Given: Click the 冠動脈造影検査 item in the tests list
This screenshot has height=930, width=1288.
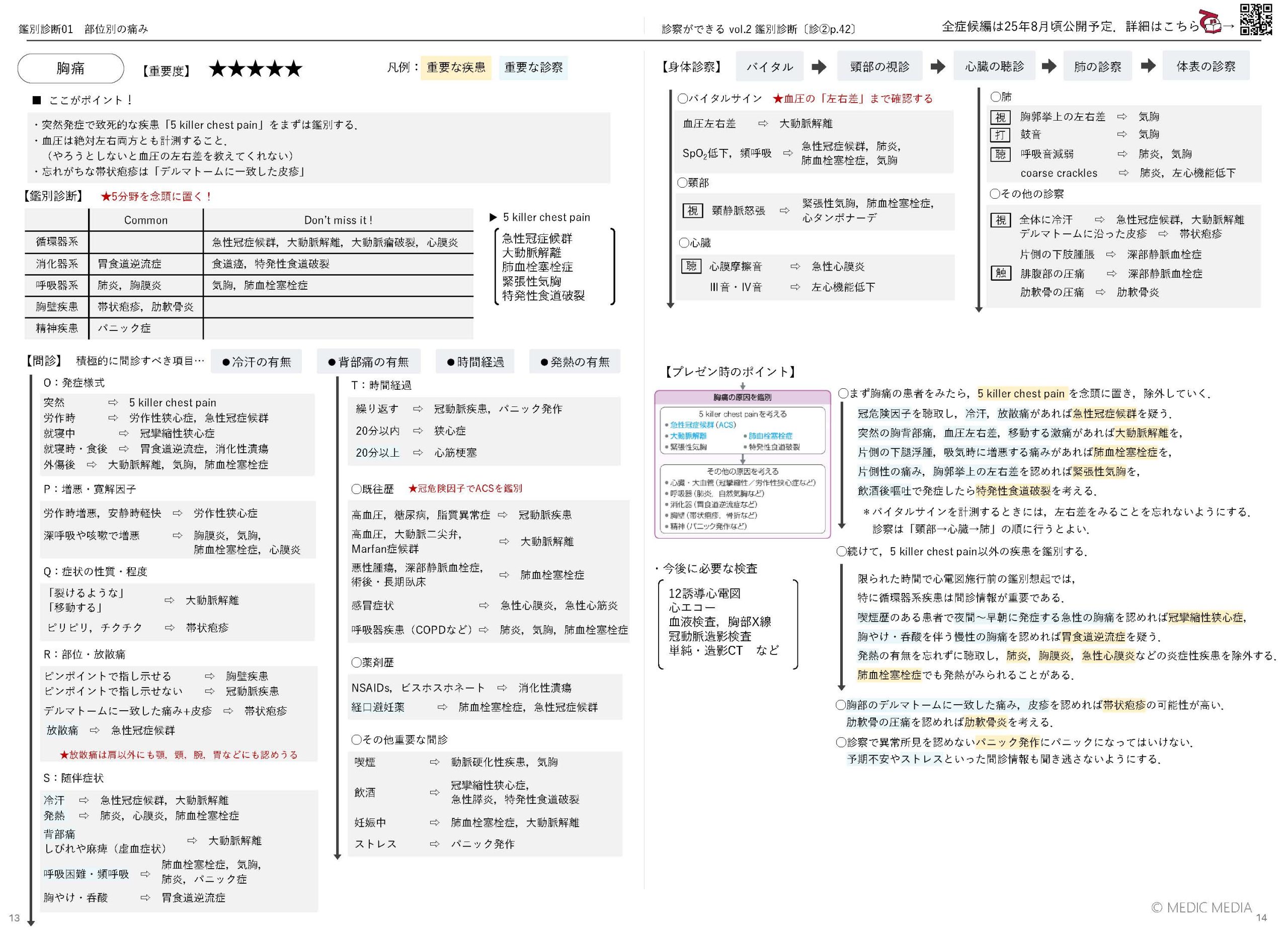Looking at the screenshot, I should tap(710, 636).
